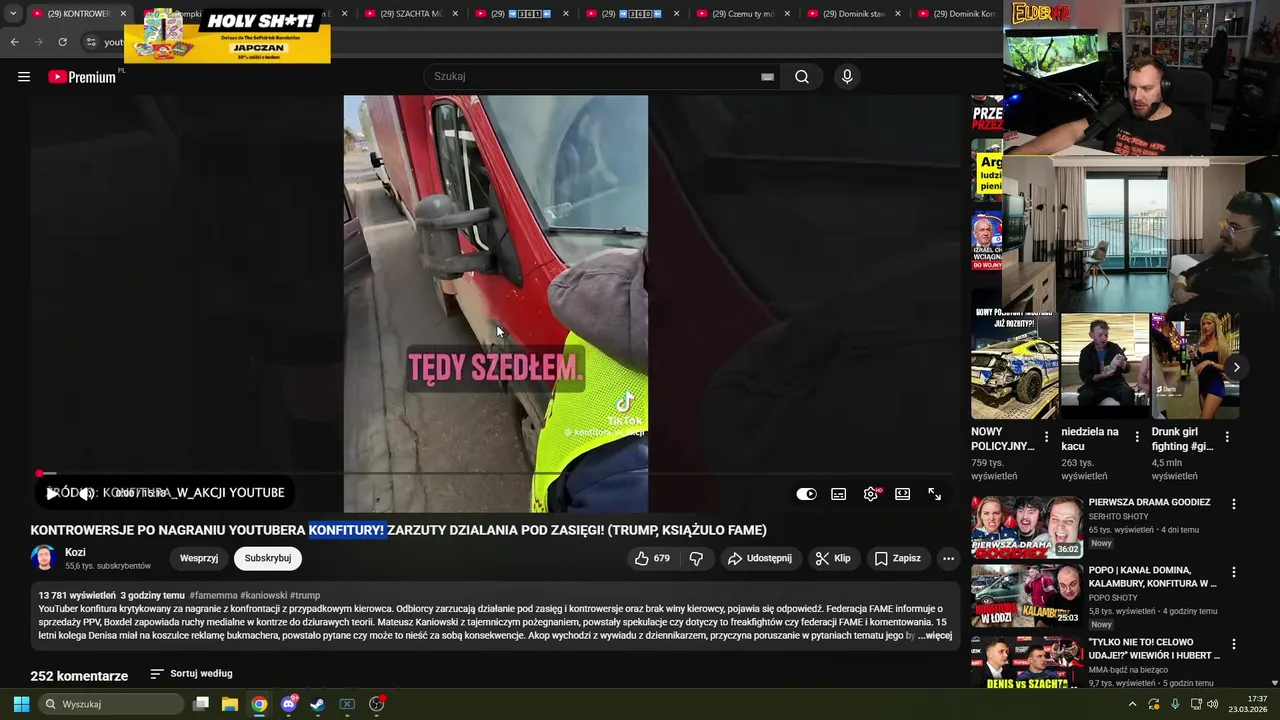Viewport: 1280px width, 720px height.
Task: Open menu for POPO KANAŁ DOMINA video
Action: click(1234, 572)
